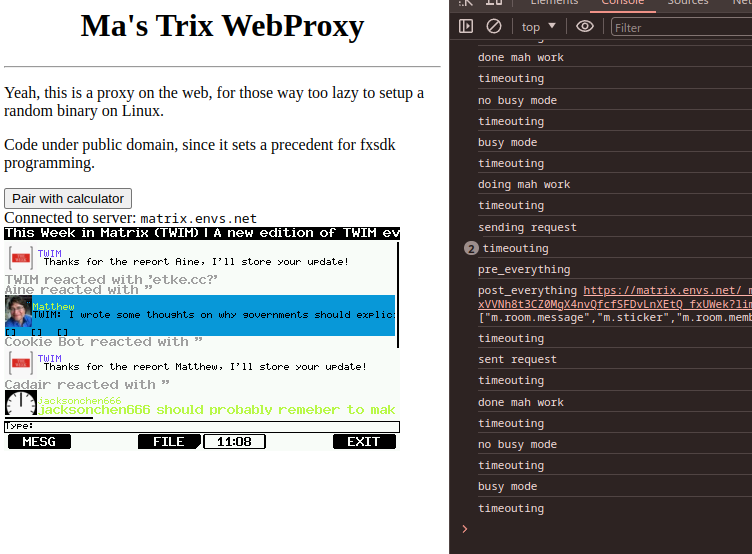The height and width of the screenshot is (554, 752).
Task: Expand the grouped timeouting message count badge
Action: 470,248
